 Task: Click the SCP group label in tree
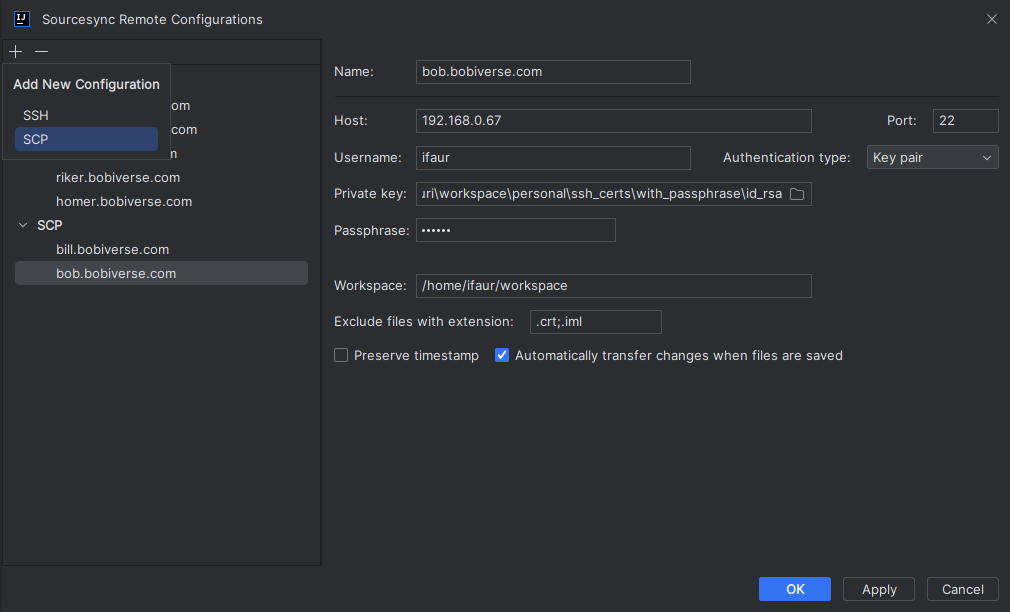pos(50,225)
